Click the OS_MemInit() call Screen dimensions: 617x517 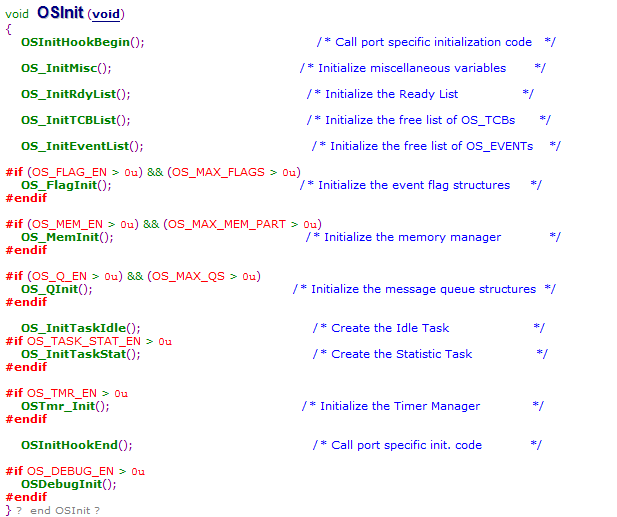point(67,237)
